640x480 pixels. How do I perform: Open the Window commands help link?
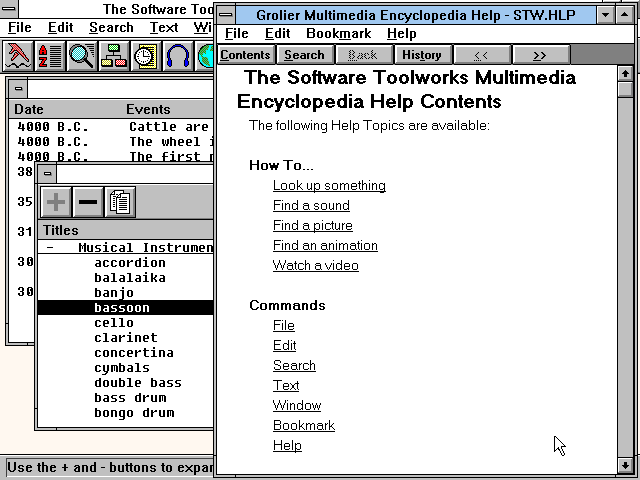pyautogui.click(x=297, y=405)
